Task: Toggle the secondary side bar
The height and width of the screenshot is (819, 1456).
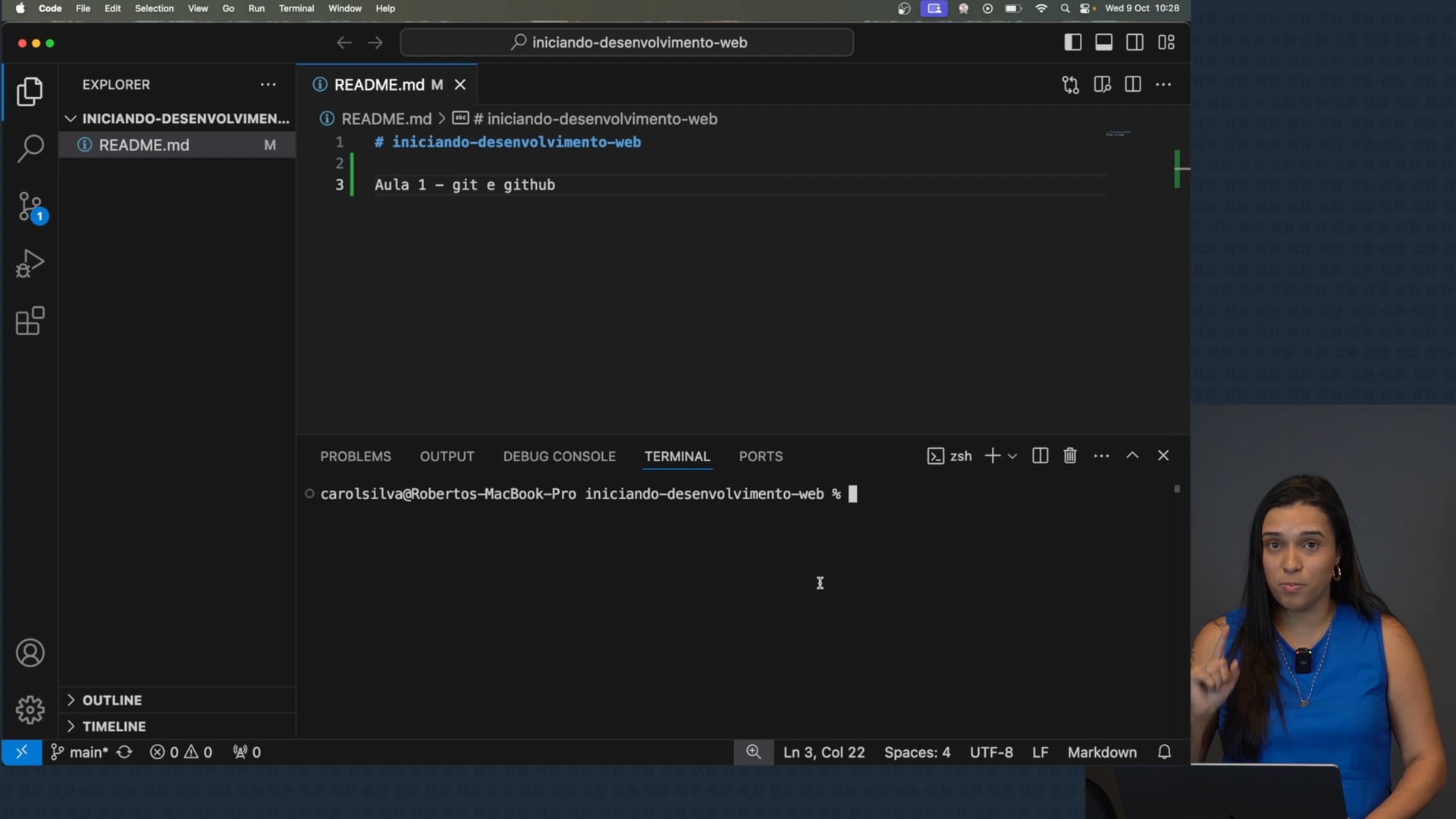Action: click(1134, 42)
